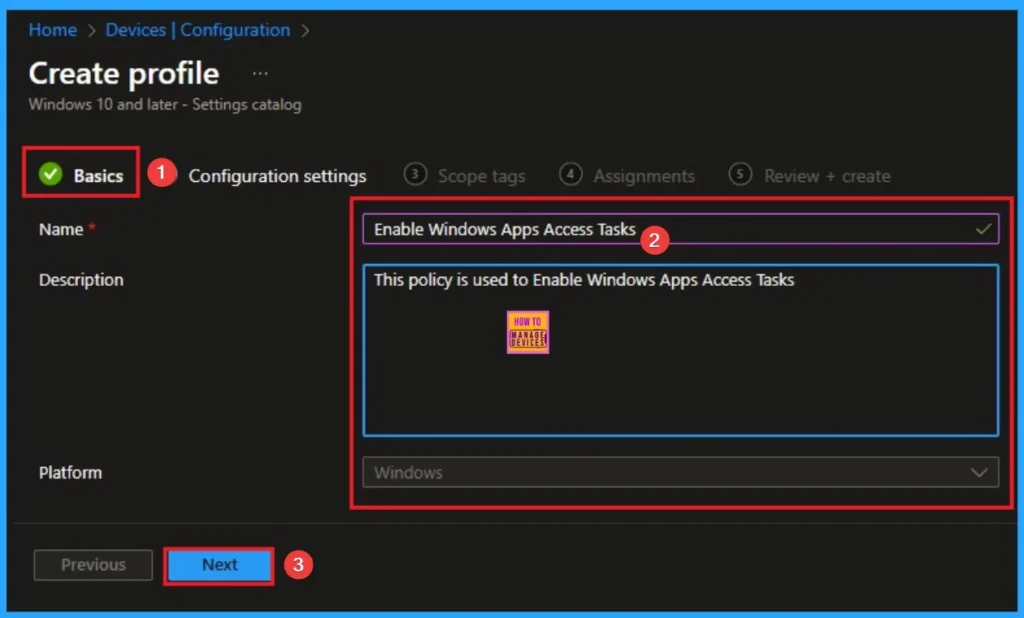The image size is (1024, 618).
Task: Expand the Platform dropdown chevron arrow
Action: (979, 473)
